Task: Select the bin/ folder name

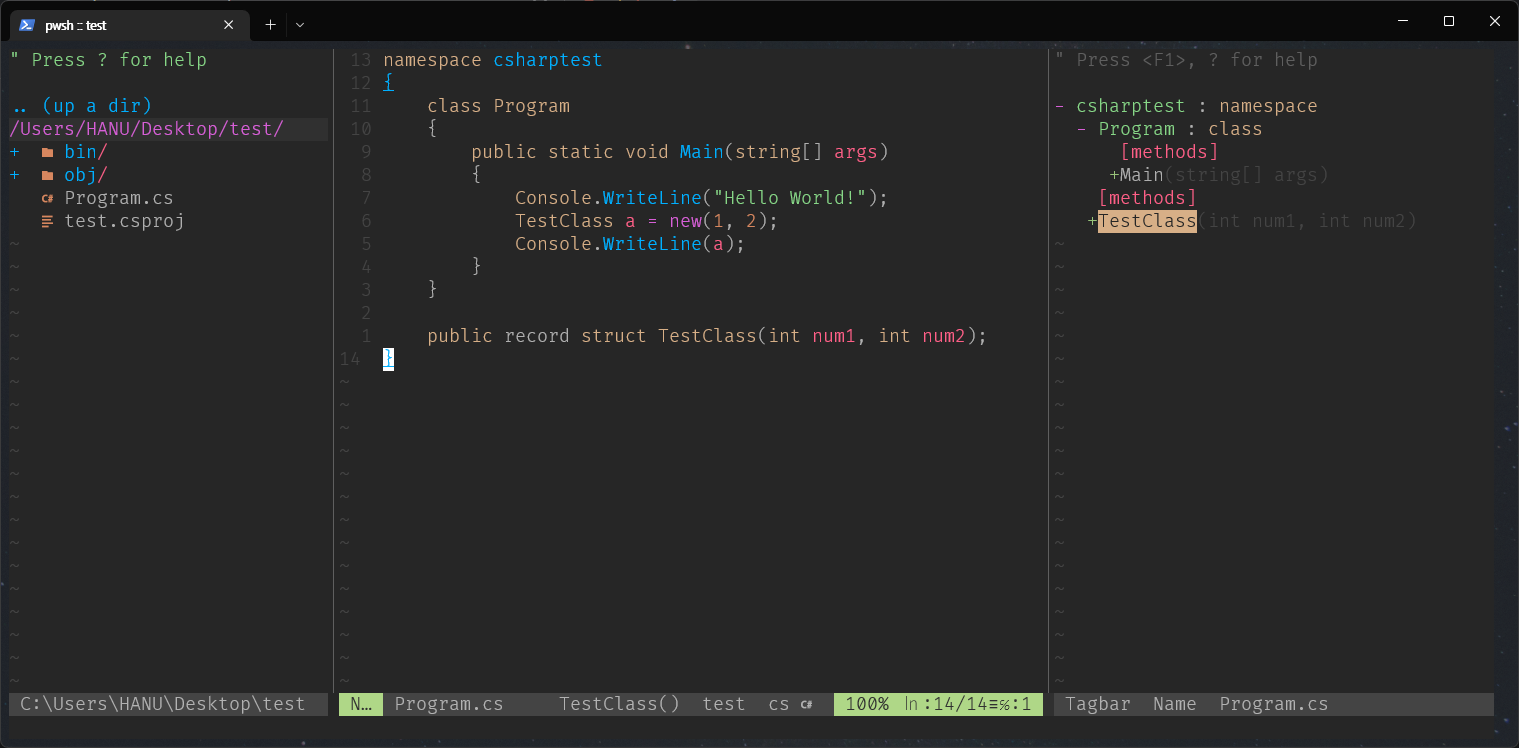Action: tap(86, 152)
